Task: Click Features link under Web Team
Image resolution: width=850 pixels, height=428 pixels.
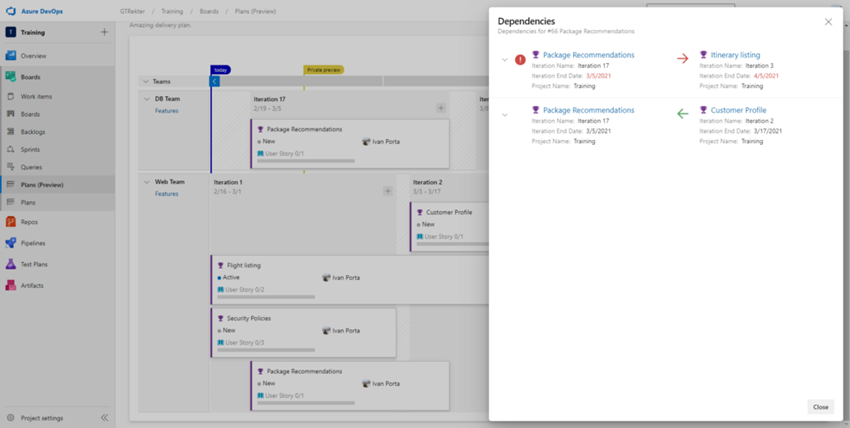Action: [x=166, y=193]
